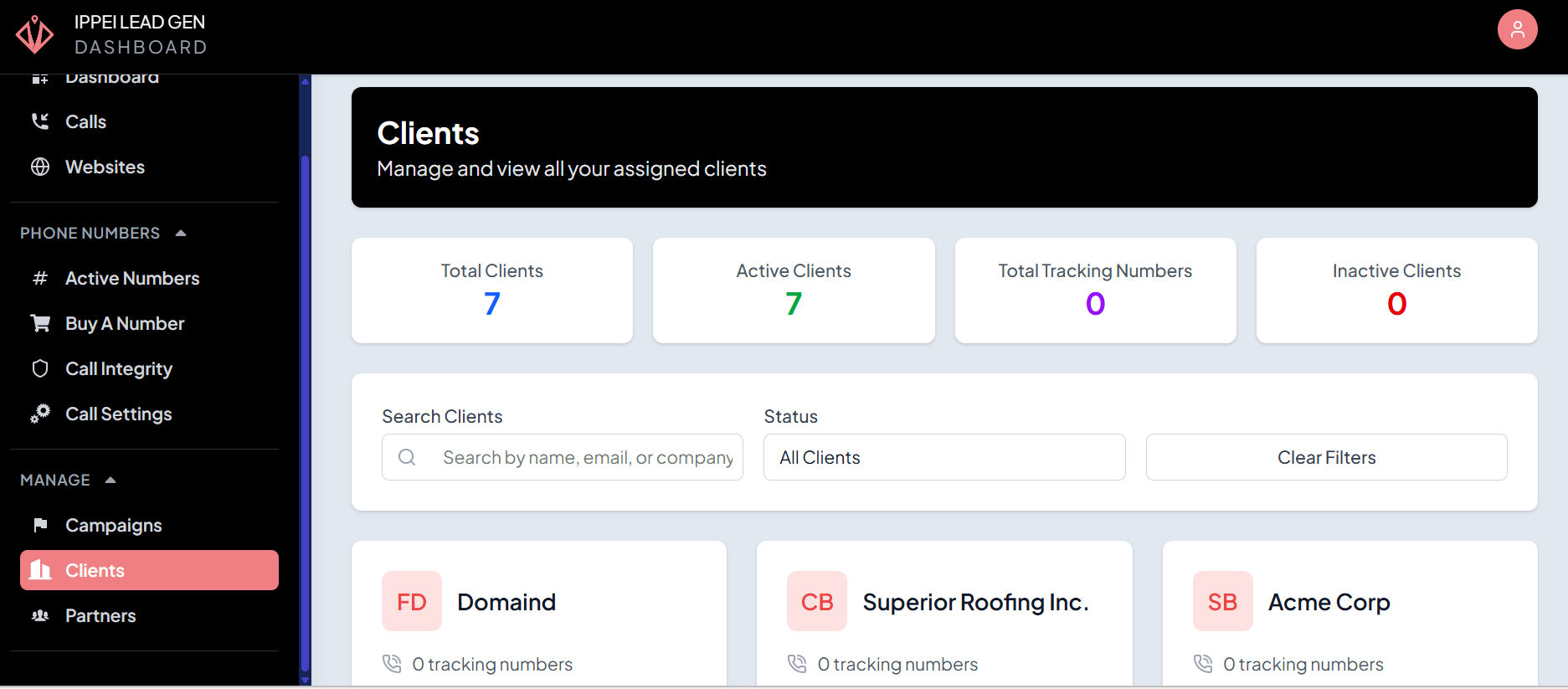Collapse the Phone Numbers section arrow
The height and width of the screenshot is (689, 1568).
181,233
